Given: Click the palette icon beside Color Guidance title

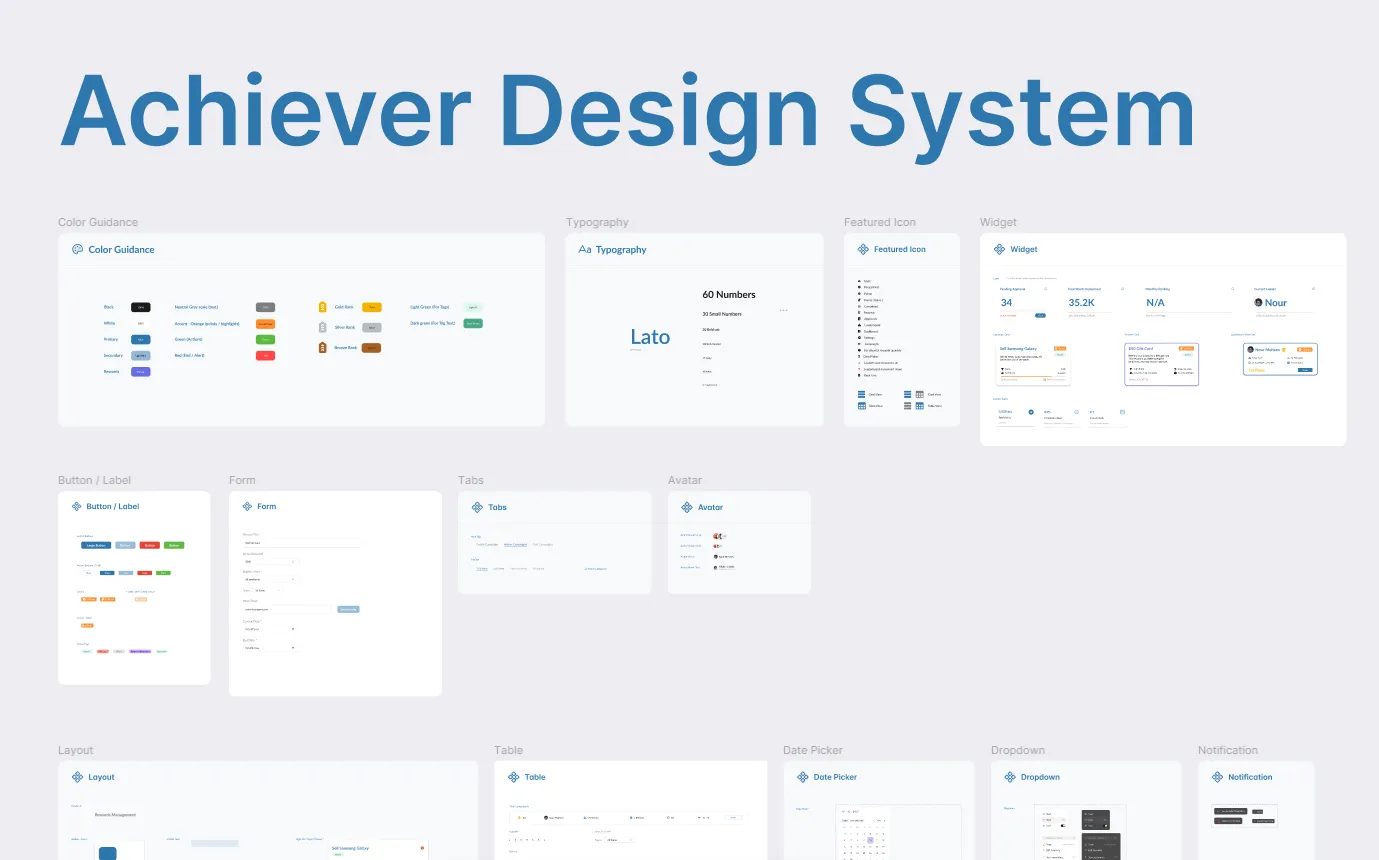Looking at the screenshot, I should 77,249.
